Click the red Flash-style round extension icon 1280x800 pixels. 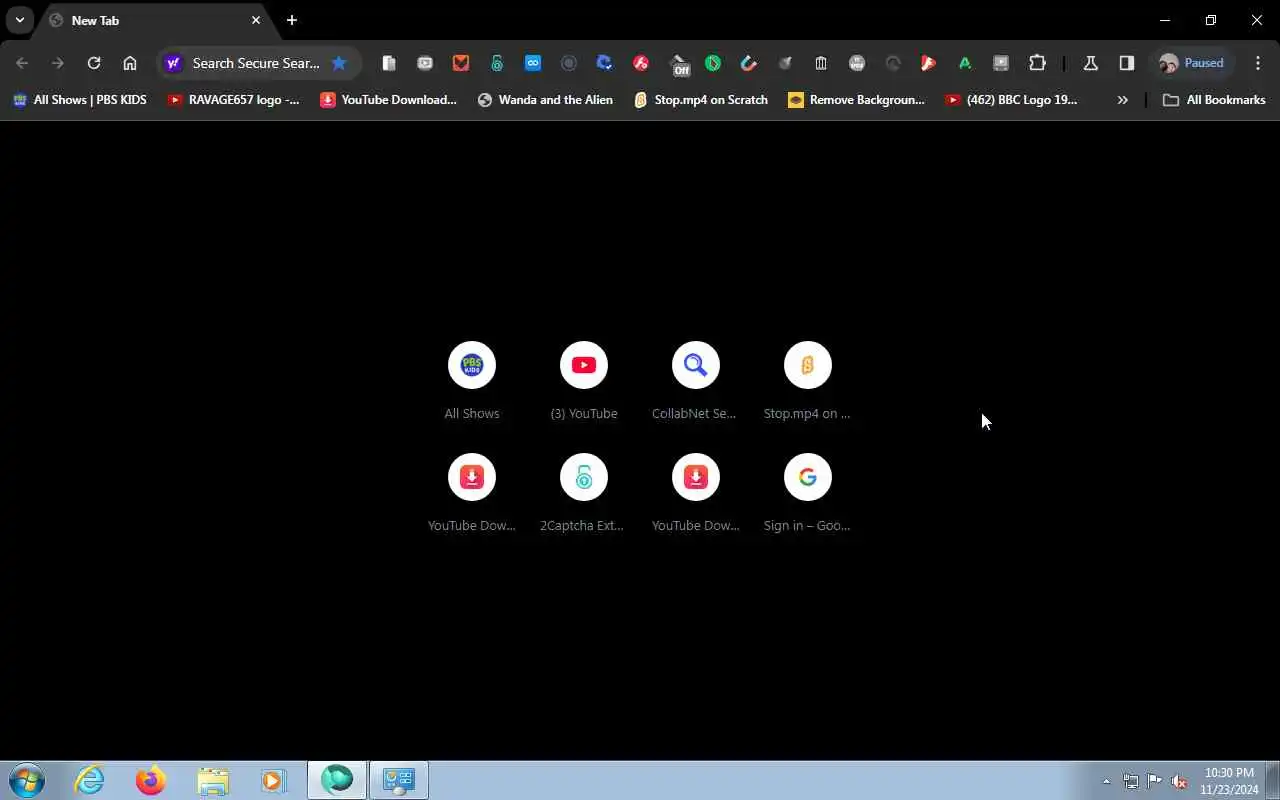[x=641, y=63]
